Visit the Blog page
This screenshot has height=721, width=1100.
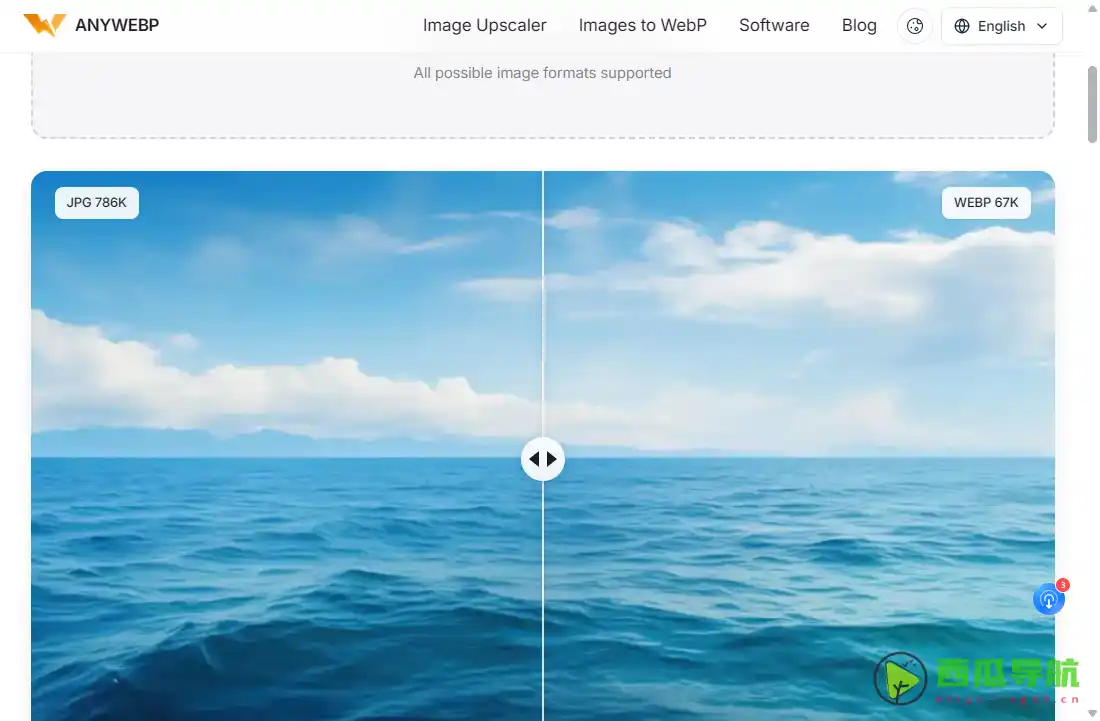[859, 25]
